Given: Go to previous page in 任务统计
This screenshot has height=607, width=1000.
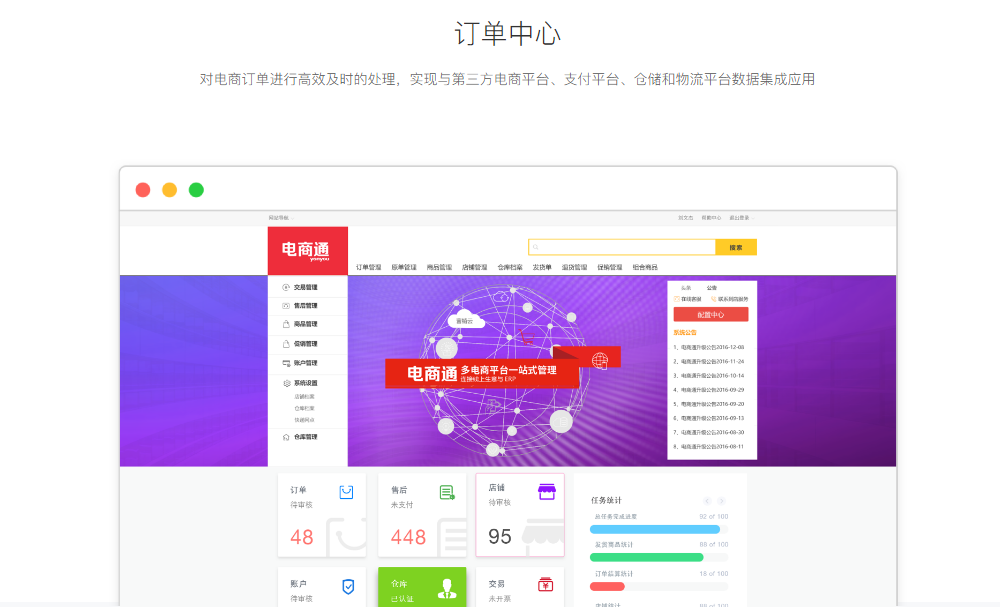Looking at the screenshot, I should (x=707, y=500).
